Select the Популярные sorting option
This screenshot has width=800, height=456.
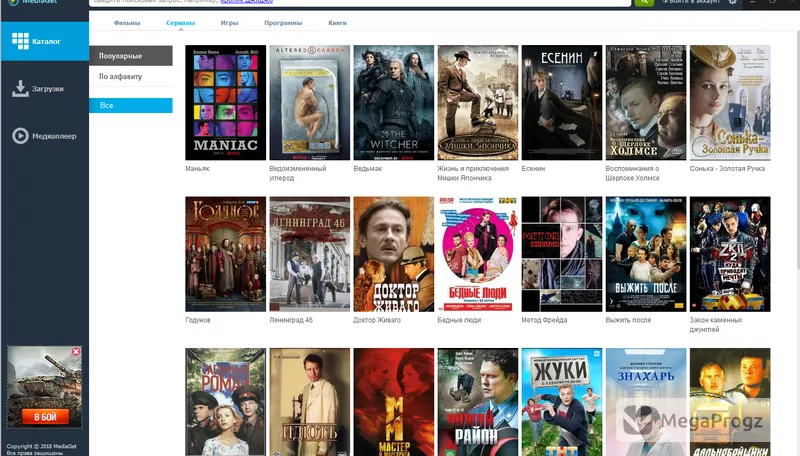pos(131,56)
